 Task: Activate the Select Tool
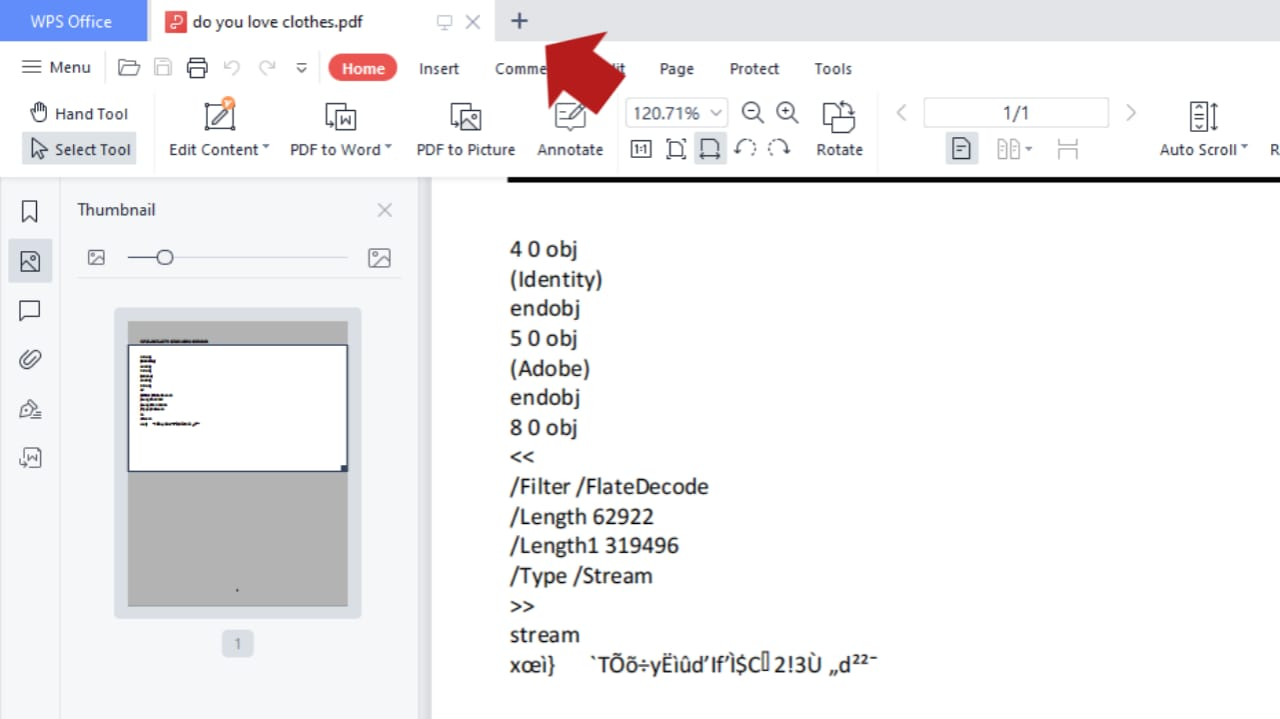(x=79, y=149)
